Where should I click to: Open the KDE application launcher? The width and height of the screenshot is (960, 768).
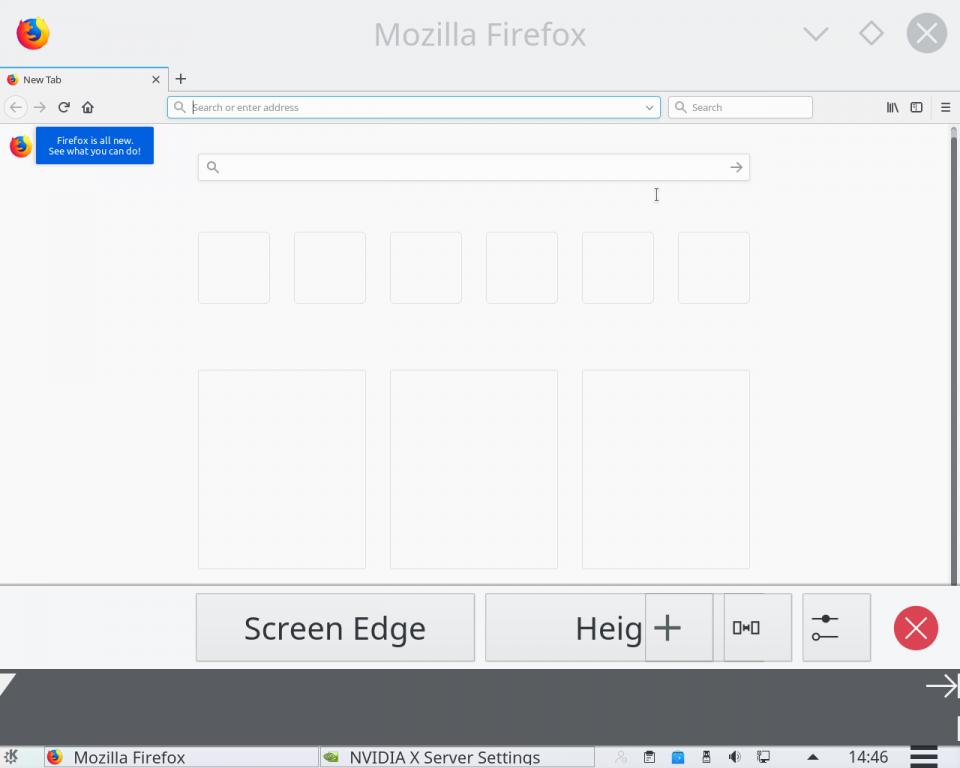click(x=12, y=757)
